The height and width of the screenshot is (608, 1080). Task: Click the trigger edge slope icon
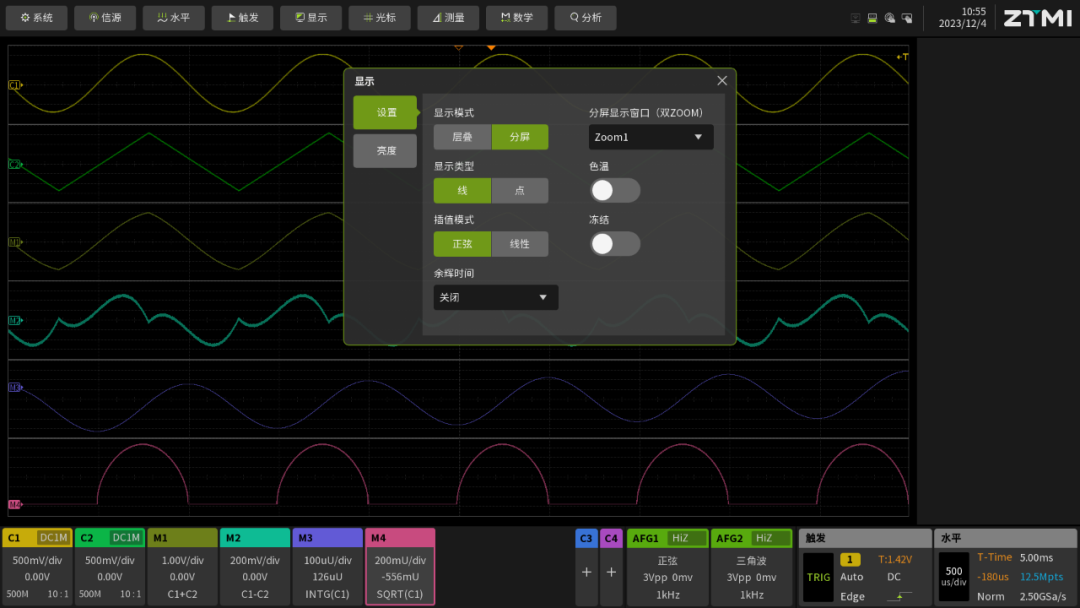tap(898, 596)
